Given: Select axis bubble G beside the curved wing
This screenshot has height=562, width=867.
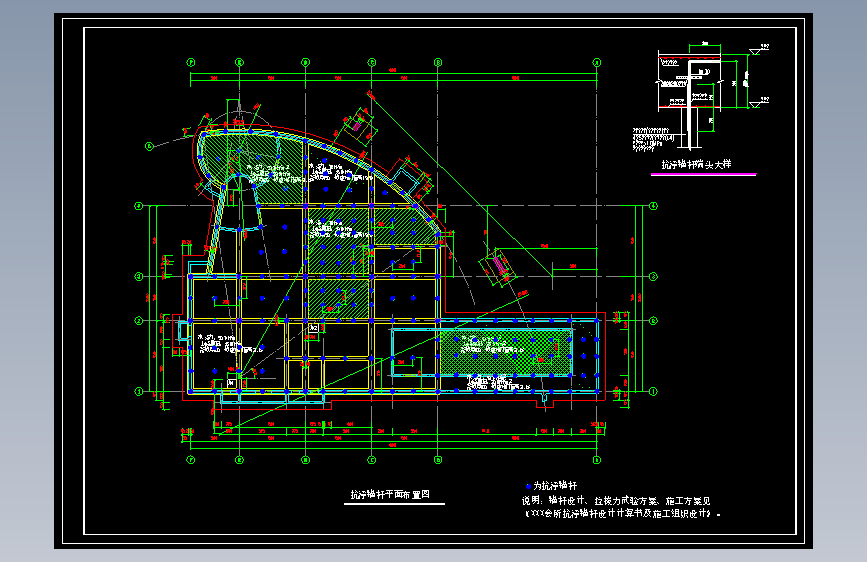Looking at the screenshot, I should (148, 147).
